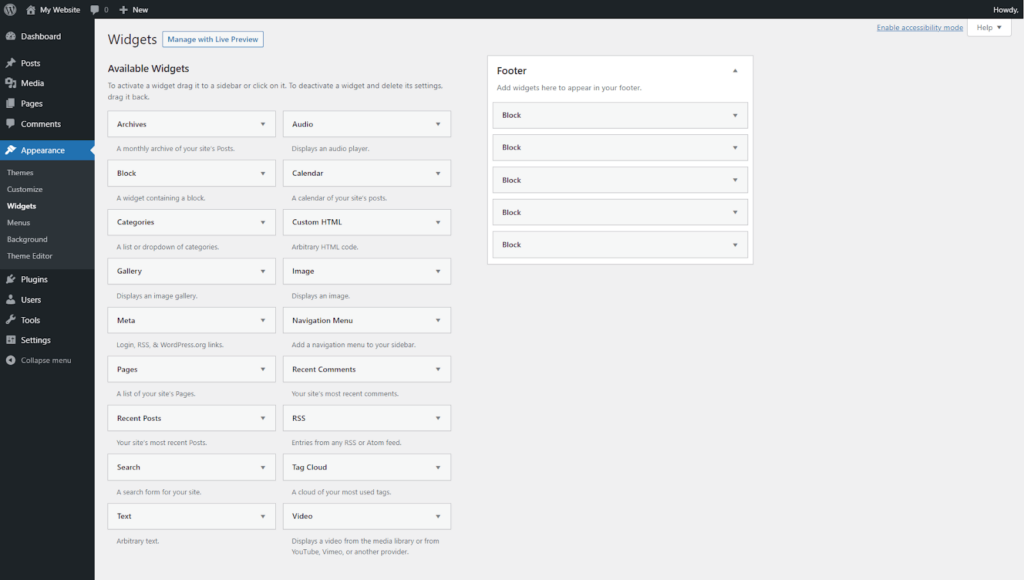Click the Media icon in sidebar
Screen dimensions: 1024x580
pyautogui.click(x=10, y=83)
